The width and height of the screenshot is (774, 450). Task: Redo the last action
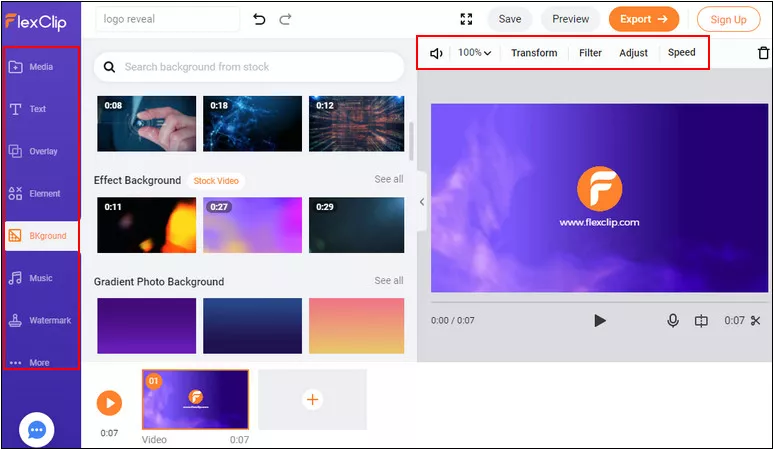point(285,19)
